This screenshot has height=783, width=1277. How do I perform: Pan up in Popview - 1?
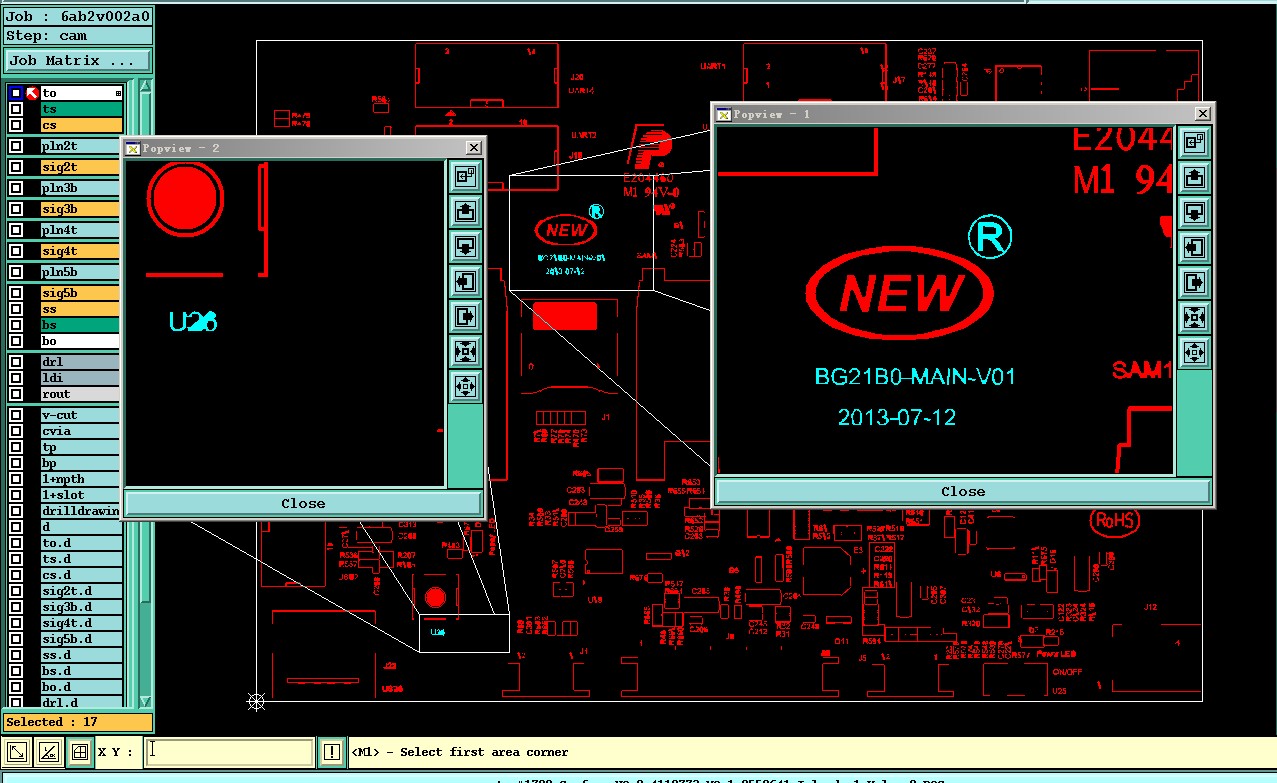point(1194,178)
